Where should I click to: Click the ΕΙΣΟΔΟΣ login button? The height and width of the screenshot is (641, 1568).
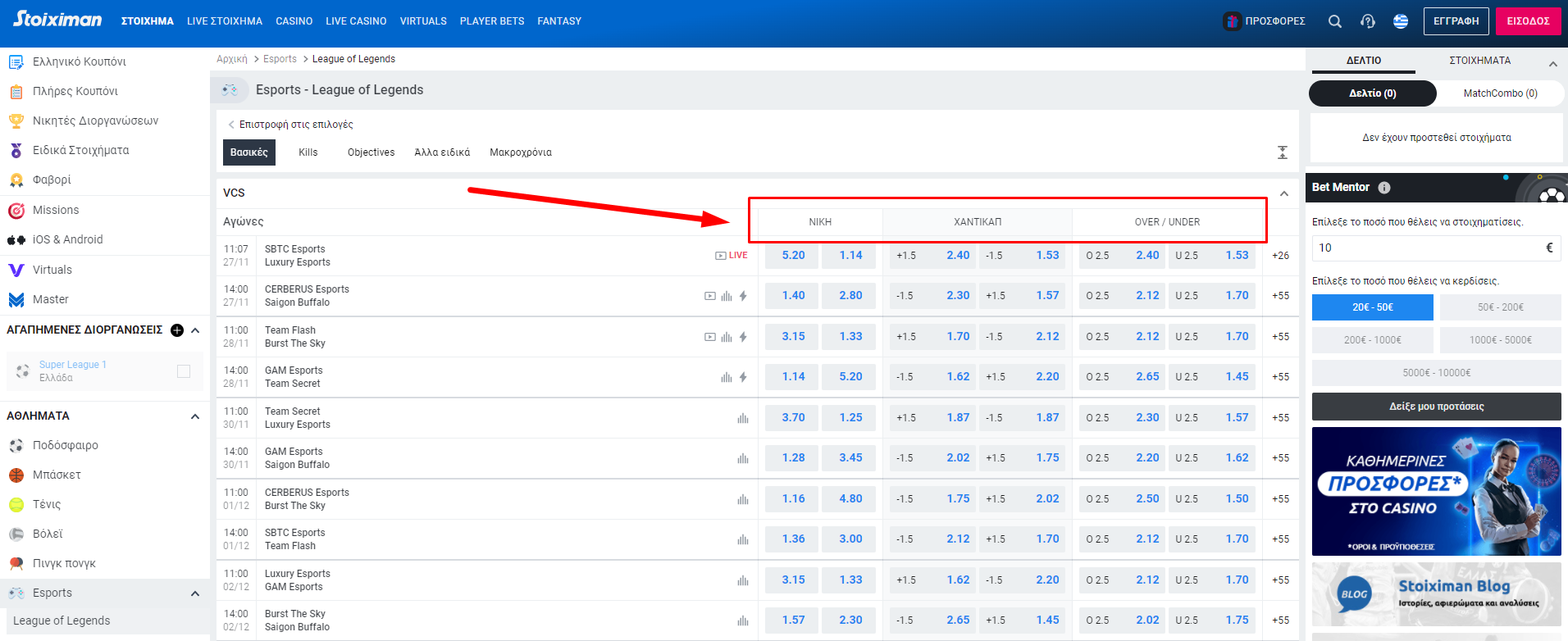pyautogui.click(x=1528, y=21)
